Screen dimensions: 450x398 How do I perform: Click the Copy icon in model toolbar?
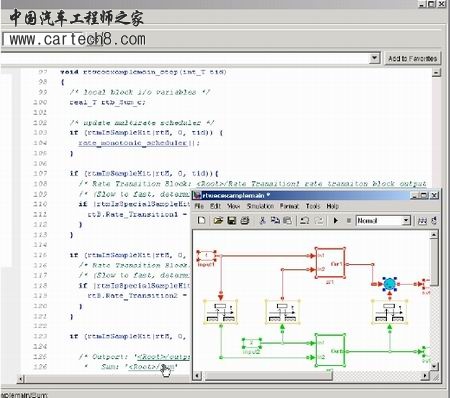(275, 220)
